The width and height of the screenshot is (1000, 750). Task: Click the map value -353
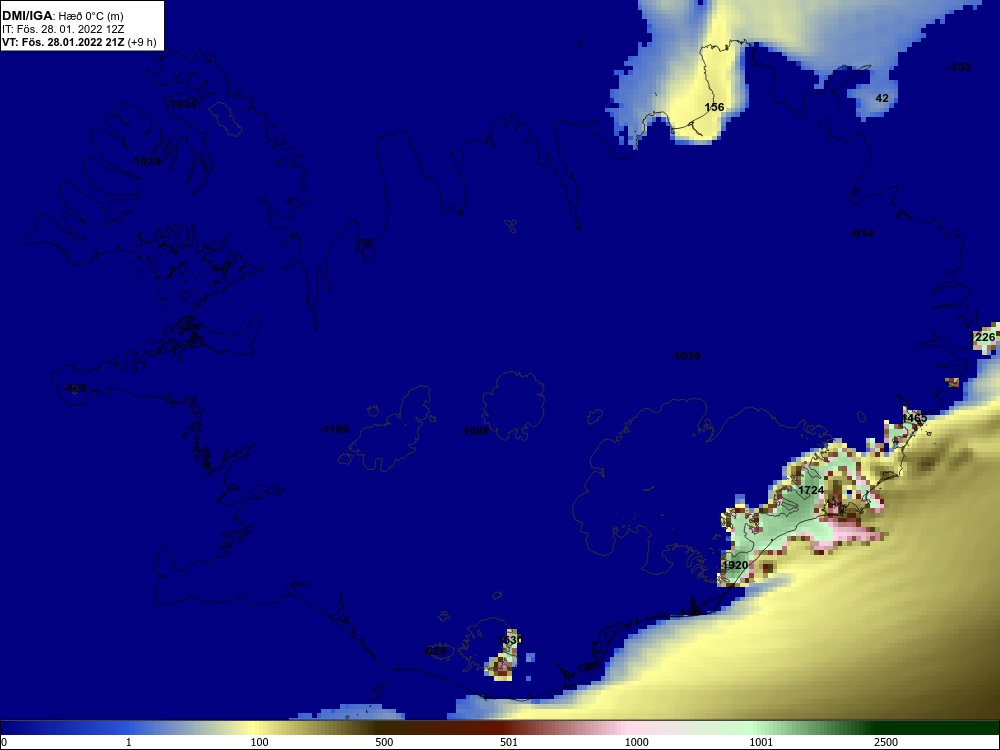pos(959,67)
